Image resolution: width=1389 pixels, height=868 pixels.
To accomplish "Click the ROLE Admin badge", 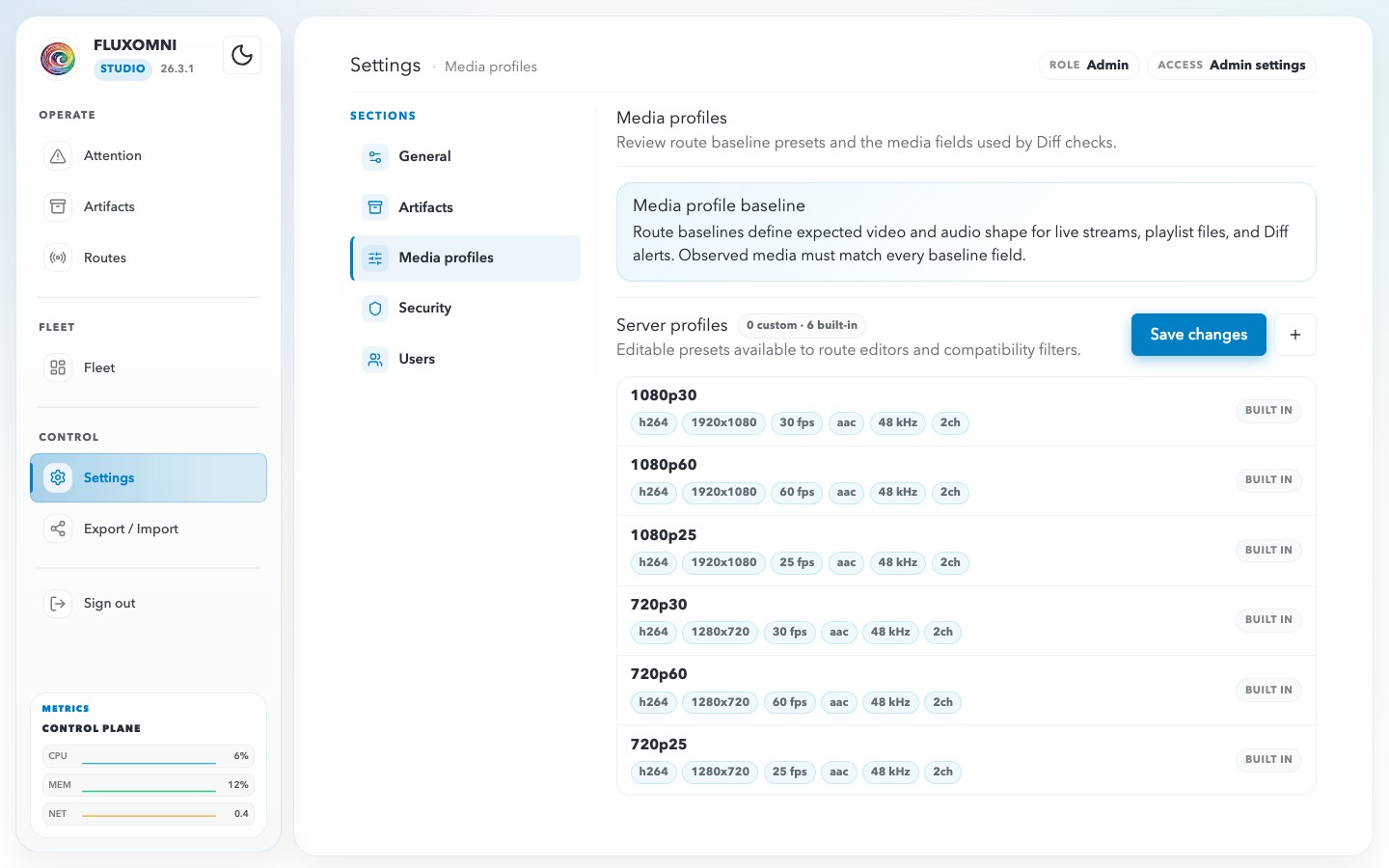I will click(1089, 66).
